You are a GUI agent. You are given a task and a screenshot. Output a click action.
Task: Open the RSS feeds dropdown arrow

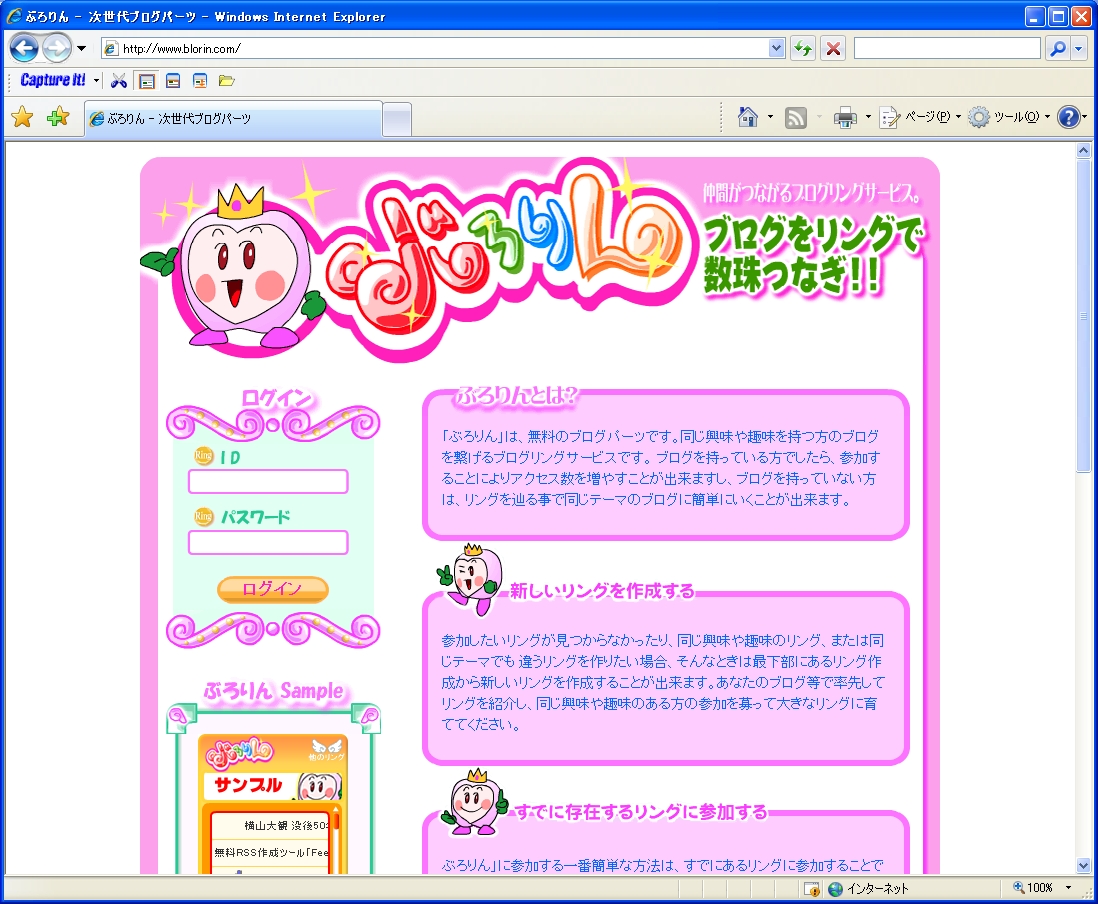(x=819, y=117)
